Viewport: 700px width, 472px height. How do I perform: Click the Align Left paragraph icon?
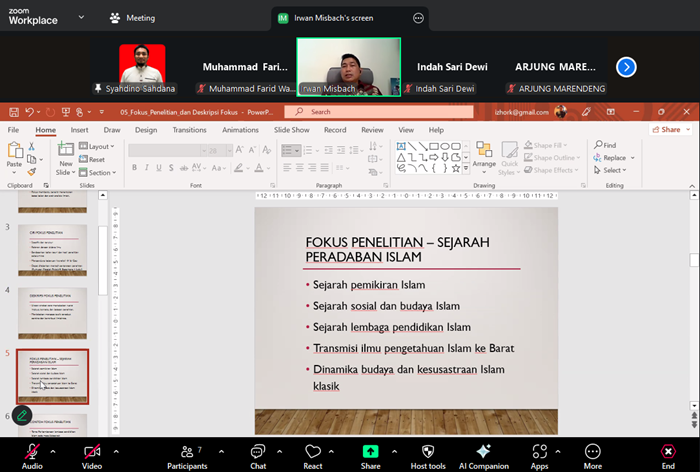tap(287, 168)
